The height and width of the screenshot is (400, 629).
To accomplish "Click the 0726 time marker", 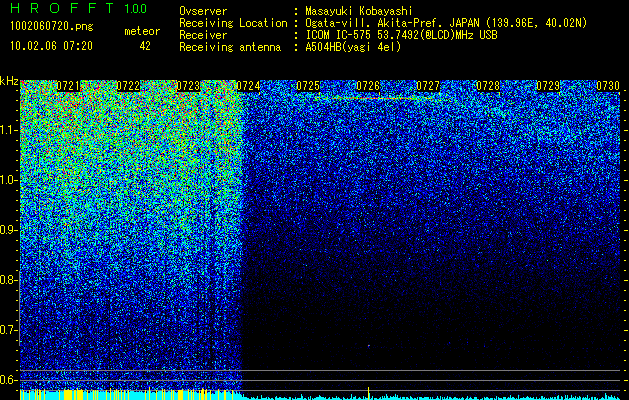I will 368,86.
